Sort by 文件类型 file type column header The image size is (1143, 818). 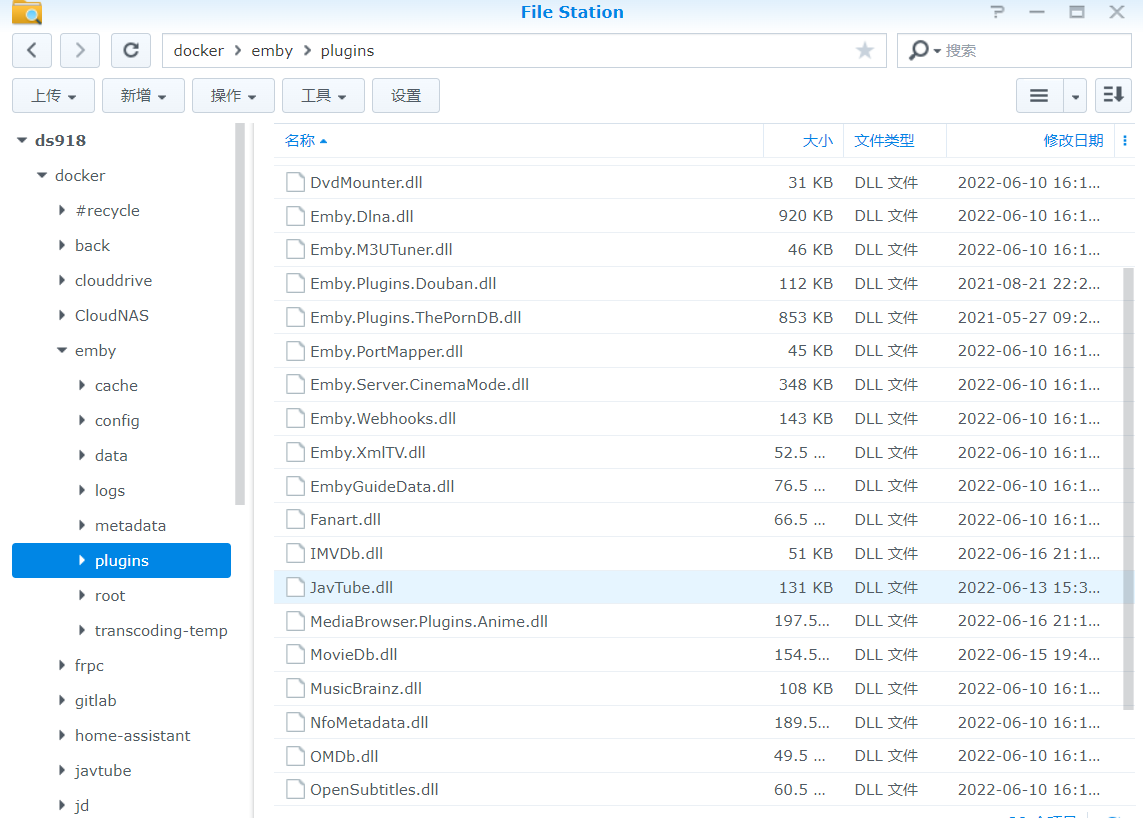click(883, 141)
